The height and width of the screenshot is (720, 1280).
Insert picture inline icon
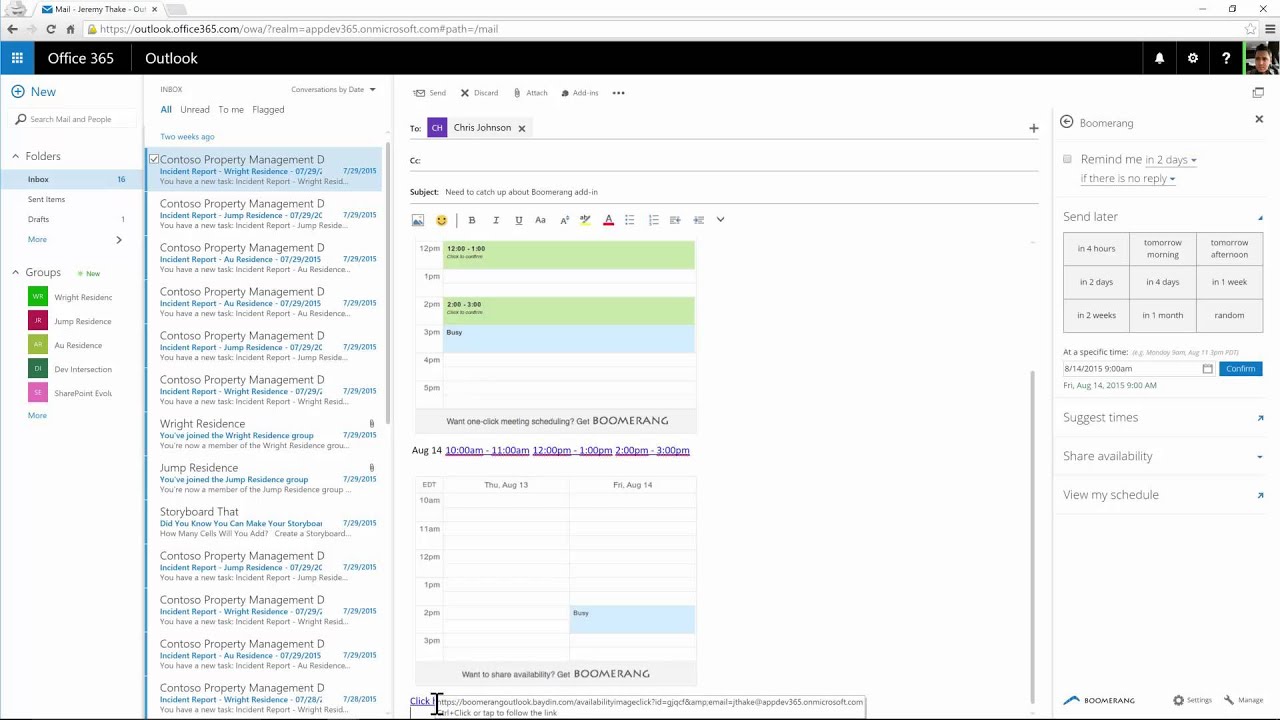(418, 220)
